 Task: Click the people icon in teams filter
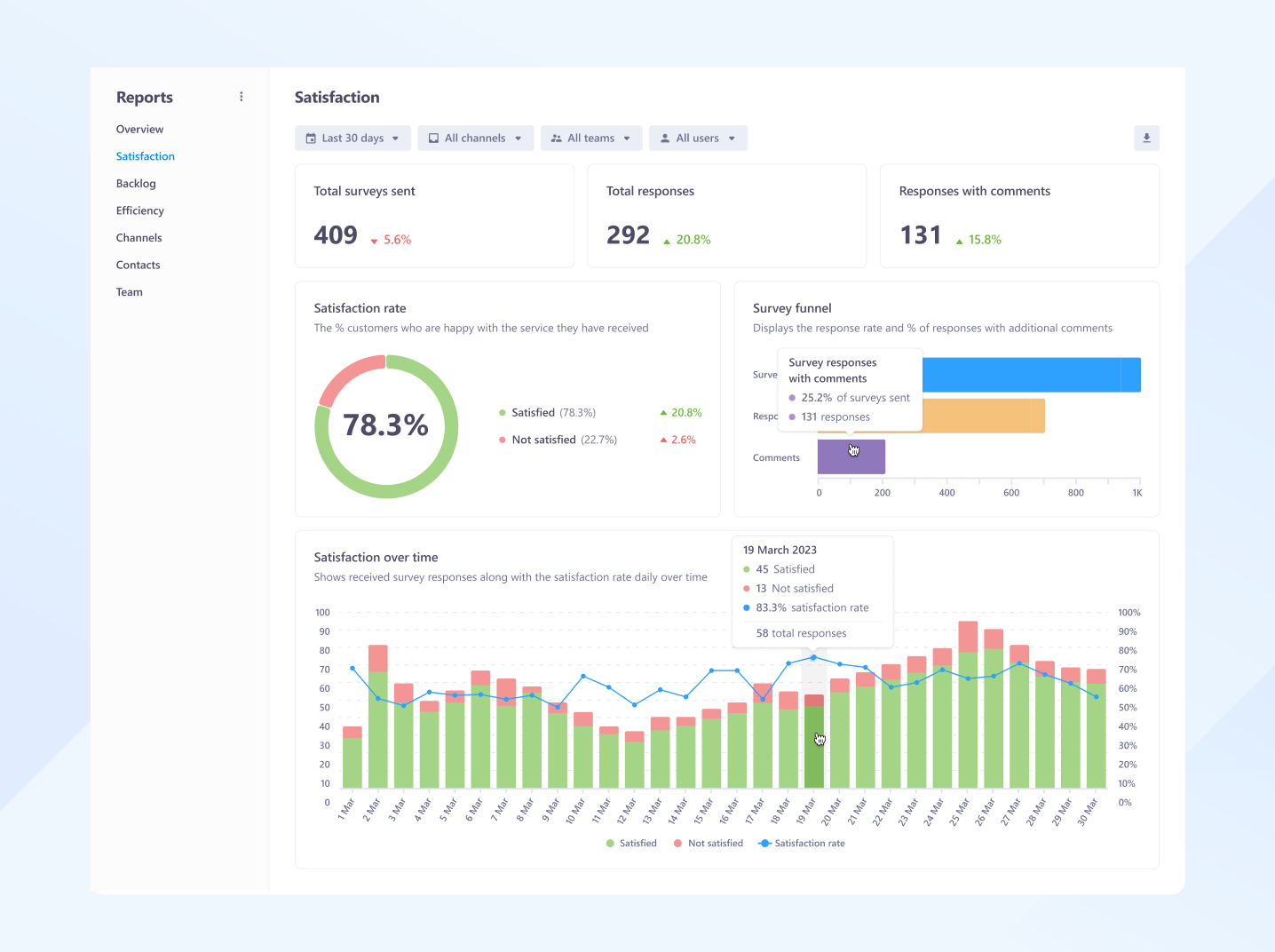(557, 139)
